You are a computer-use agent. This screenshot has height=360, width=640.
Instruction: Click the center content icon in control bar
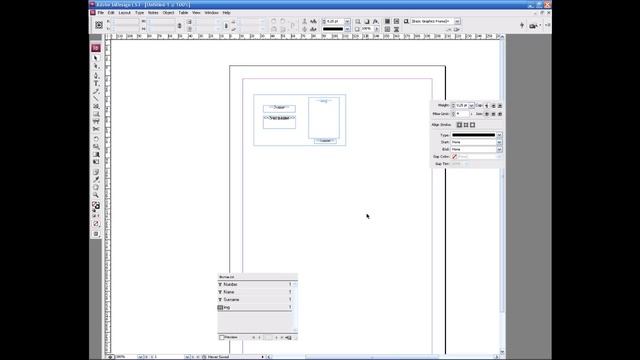387,29
